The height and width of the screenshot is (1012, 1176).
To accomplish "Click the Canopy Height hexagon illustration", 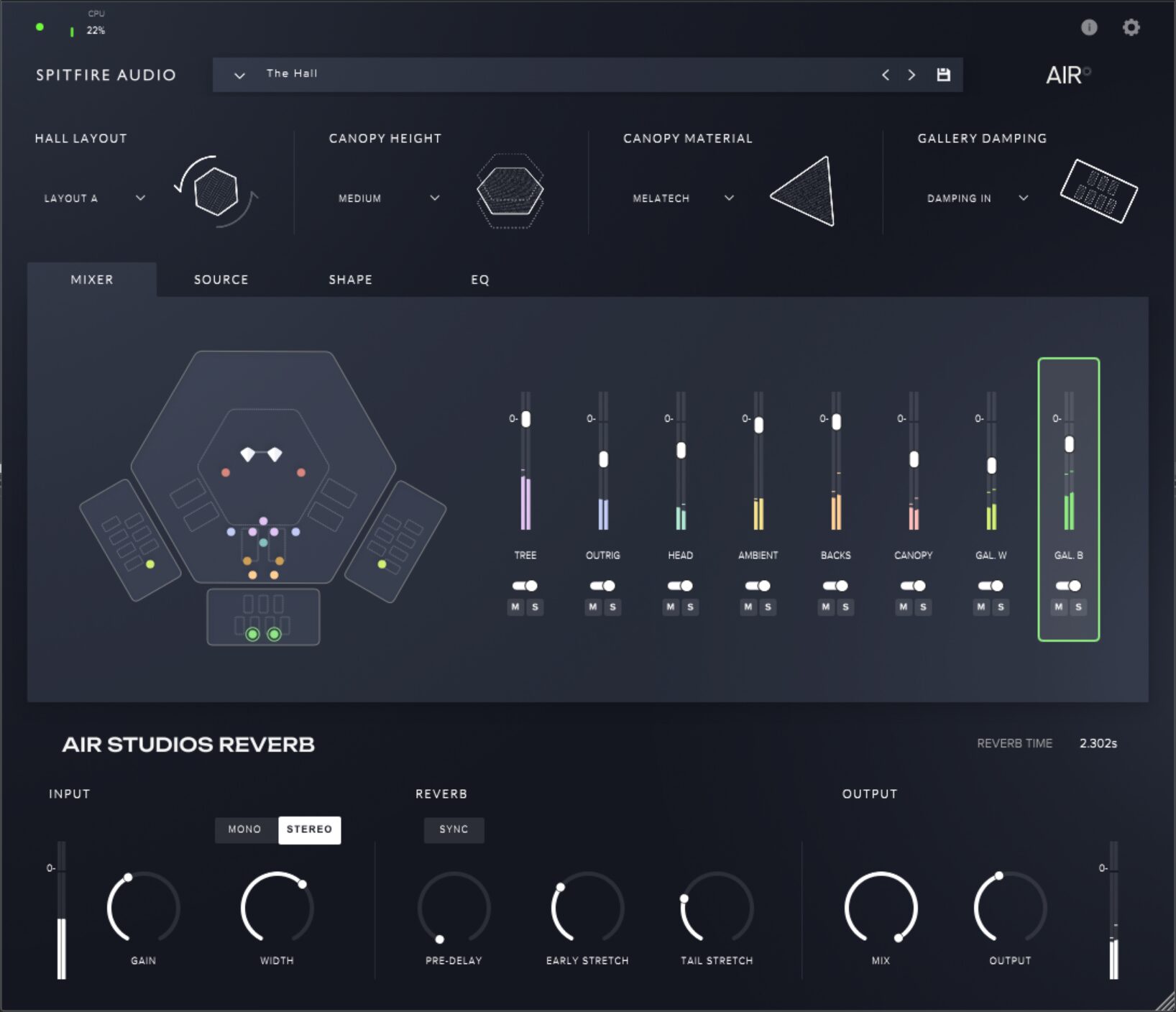I will [x=510, y=191].
